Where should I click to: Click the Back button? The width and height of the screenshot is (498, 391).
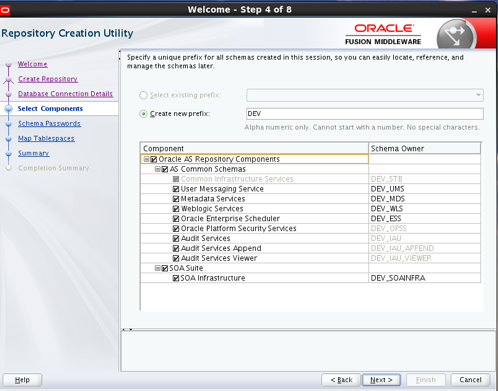coord(341,380)
